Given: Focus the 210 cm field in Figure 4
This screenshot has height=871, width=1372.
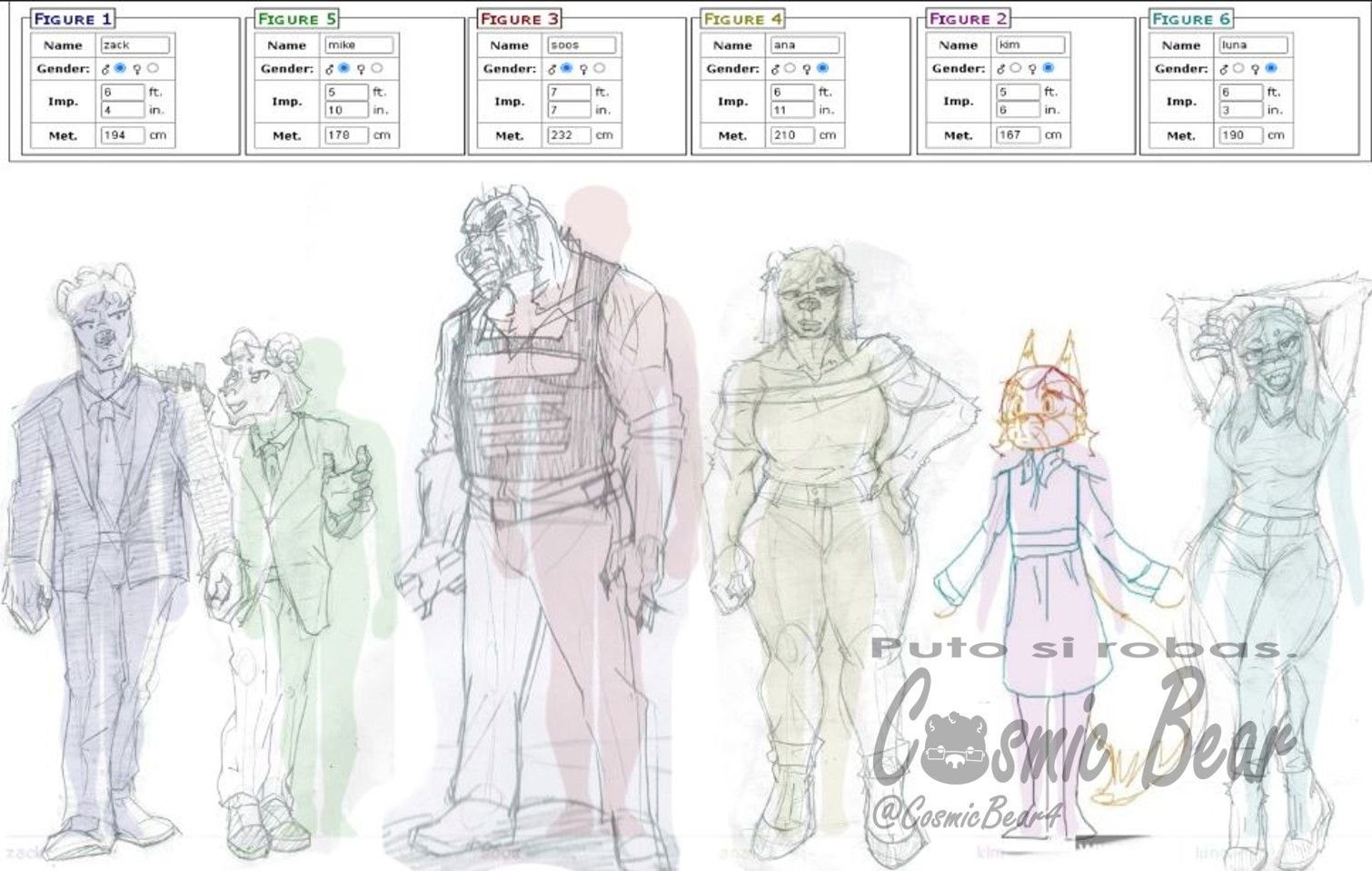Looking at the screenshot, I should tap(792, 135).
